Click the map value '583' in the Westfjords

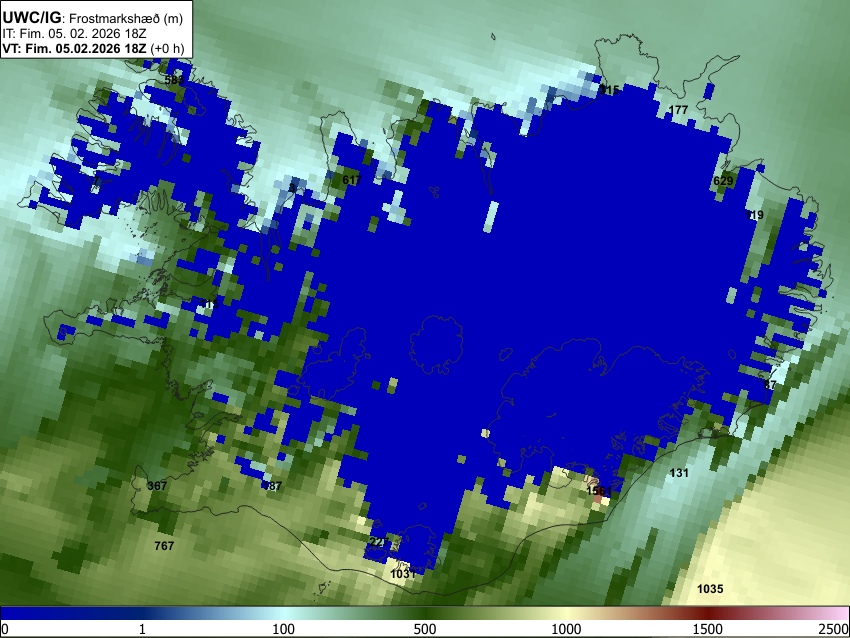(x=174, y=80)
